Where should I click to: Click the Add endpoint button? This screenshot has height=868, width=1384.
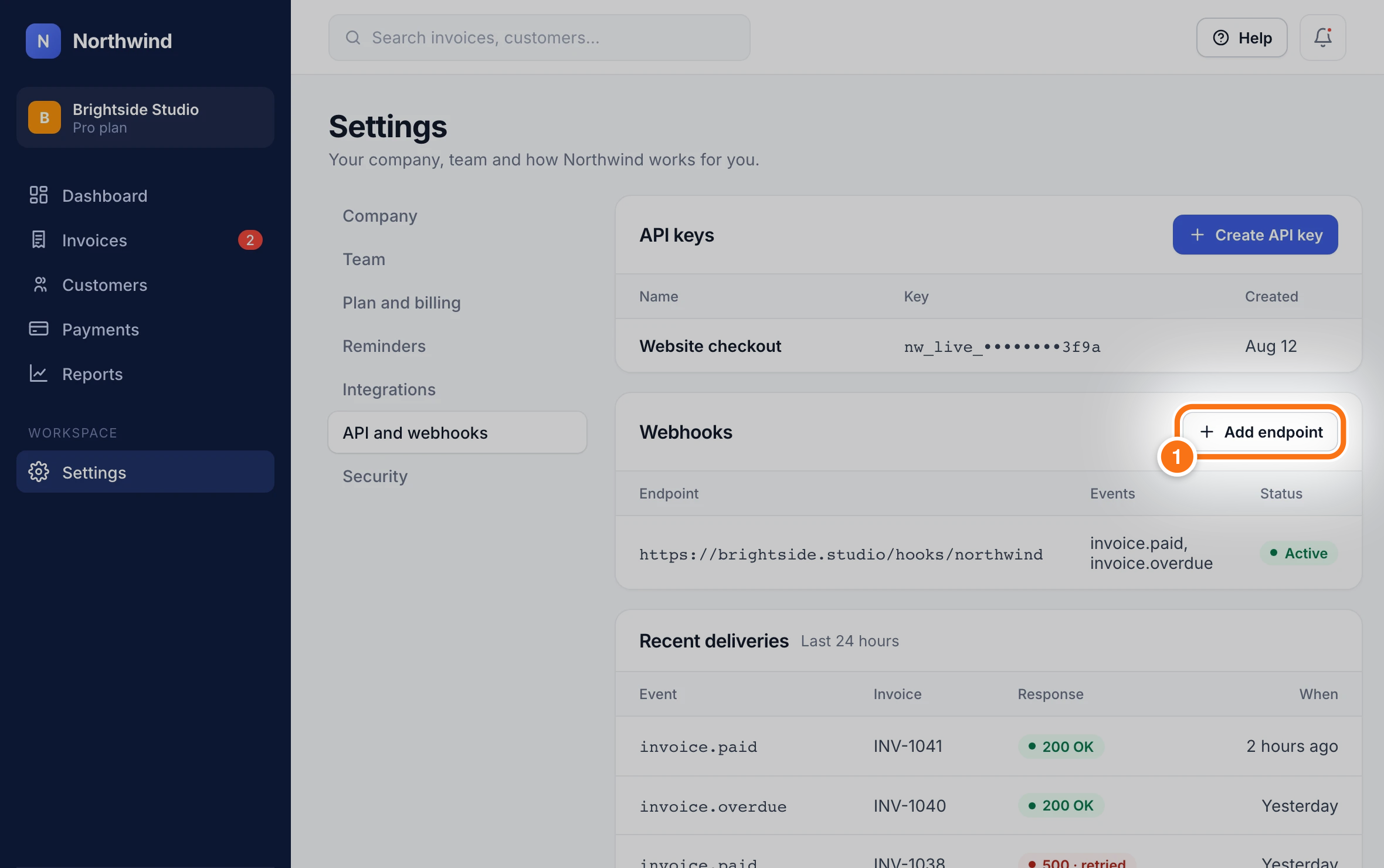click(x=1260, y=432)
